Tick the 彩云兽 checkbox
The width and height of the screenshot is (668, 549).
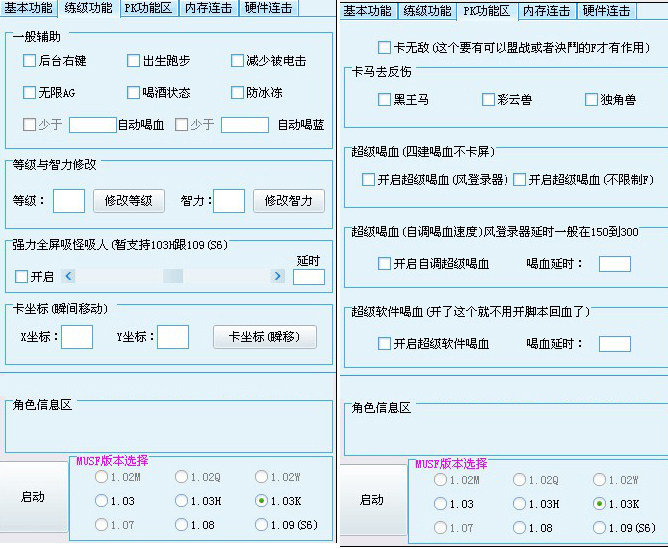488,99
